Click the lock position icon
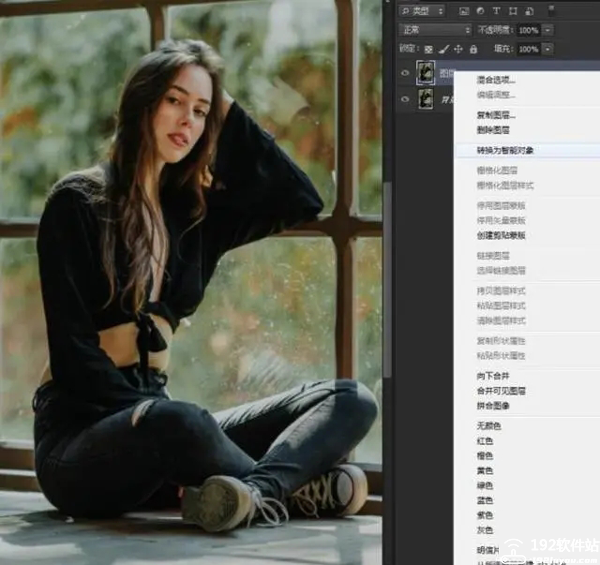Image resolution: width=600 pixels, height=565 pixels. 459,48
